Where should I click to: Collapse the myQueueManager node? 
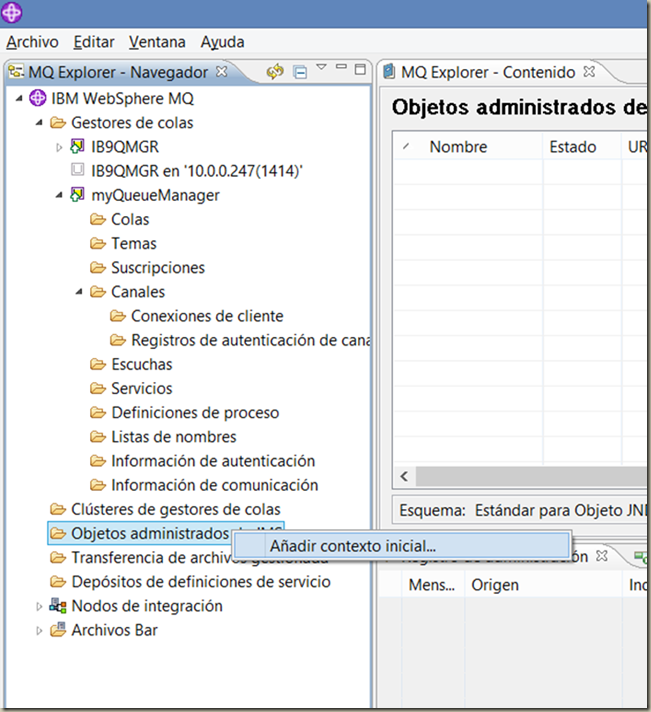tap(59, 195)
